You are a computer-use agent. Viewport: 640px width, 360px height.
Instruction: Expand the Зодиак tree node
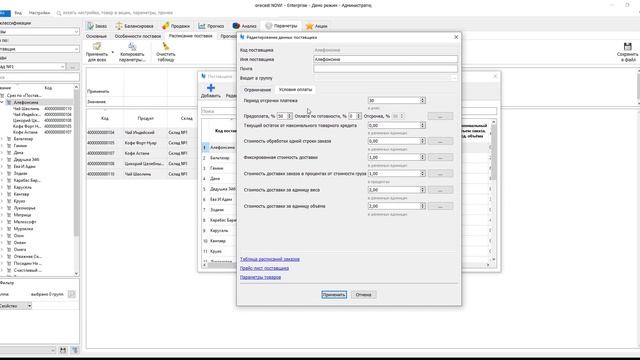tap(2, 173)
